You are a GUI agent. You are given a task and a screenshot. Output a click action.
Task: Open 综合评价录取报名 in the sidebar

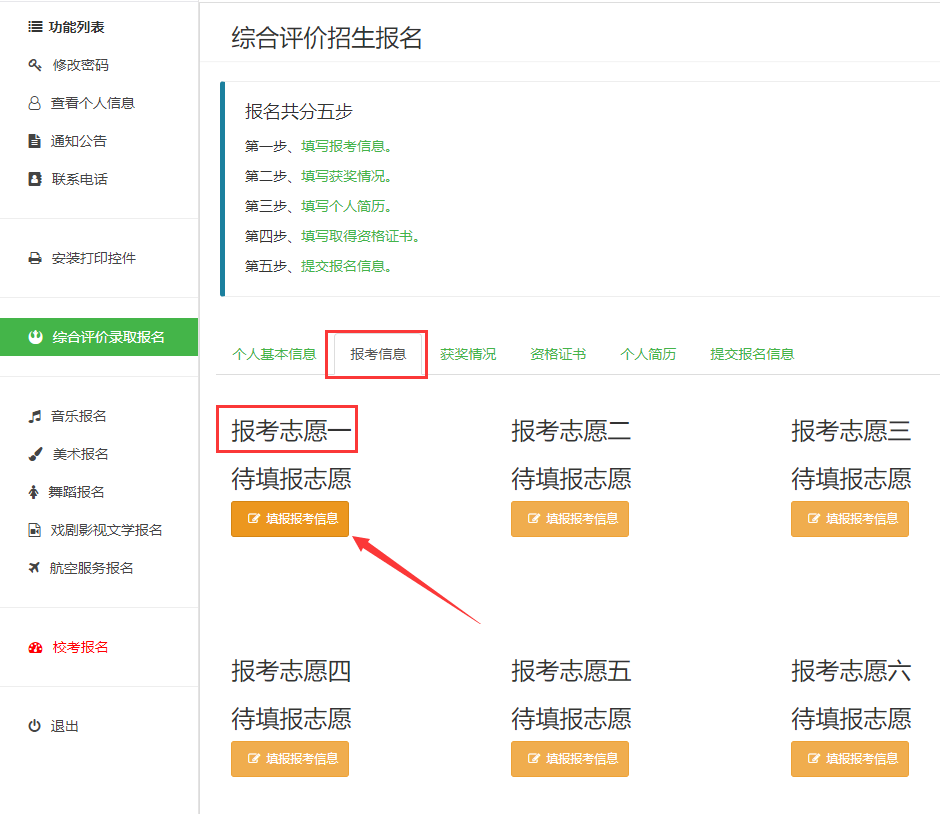point(108,337)
